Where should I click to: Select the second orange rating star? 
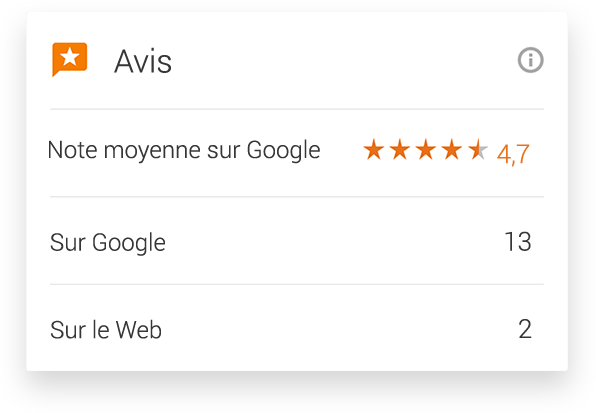tap(400, 149)
